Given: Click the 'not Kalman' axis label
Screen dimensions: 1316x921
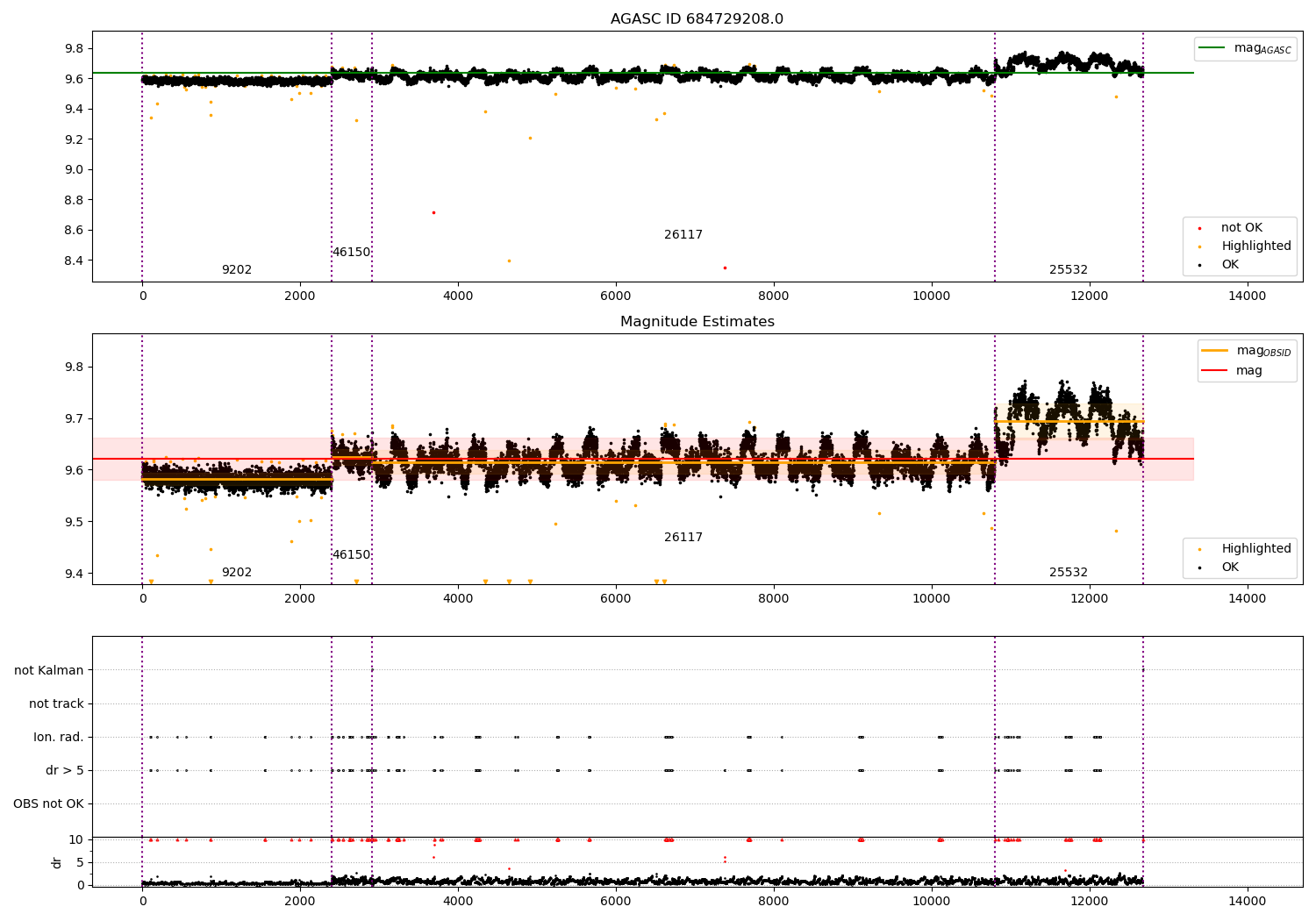Looking at the screenshot, I should click(x=49, y=670).
